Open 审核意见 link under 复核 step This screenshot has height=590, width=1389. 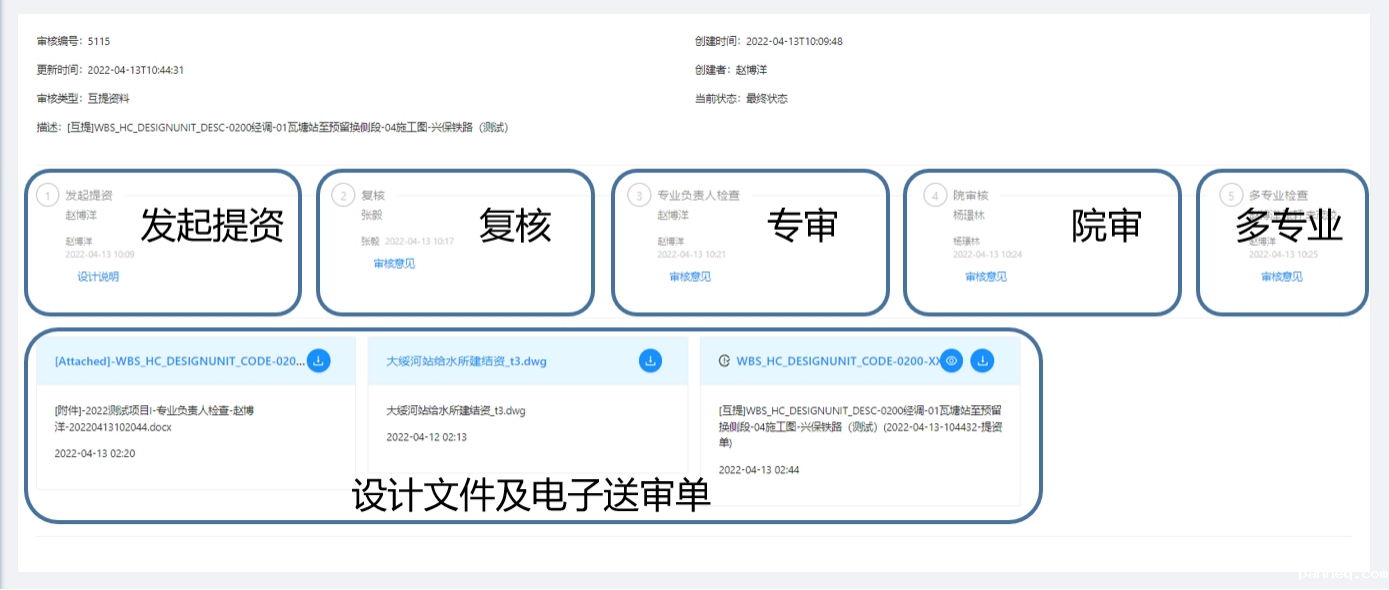394,264
